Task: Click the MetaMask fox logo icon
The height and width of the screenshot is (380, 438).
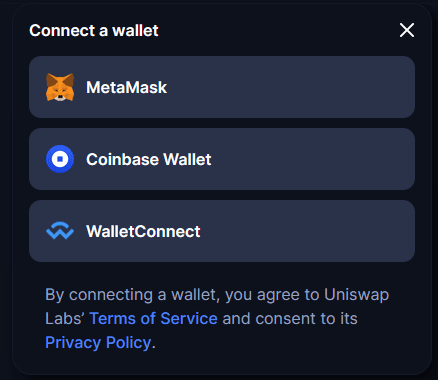Action: click(x=60, y=87)
